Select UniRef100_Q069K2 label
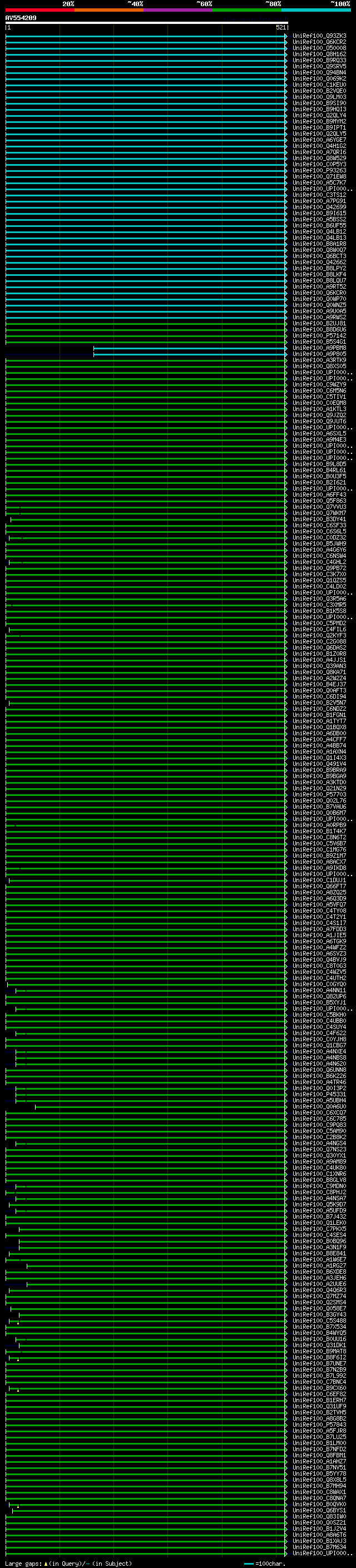The width and height of the screenshot is (356, 1568). [319, 78]
